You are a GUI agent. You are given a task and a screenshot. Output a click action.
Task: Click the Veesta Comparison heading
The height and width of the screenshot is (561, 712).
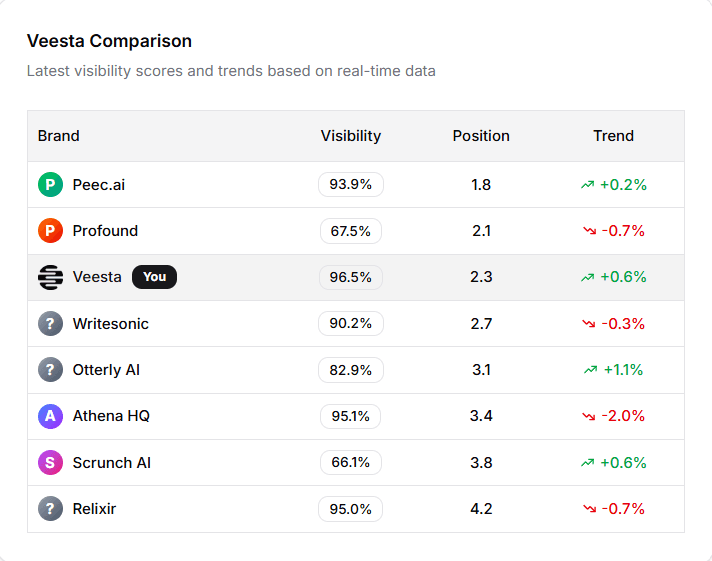pos(109,41)
